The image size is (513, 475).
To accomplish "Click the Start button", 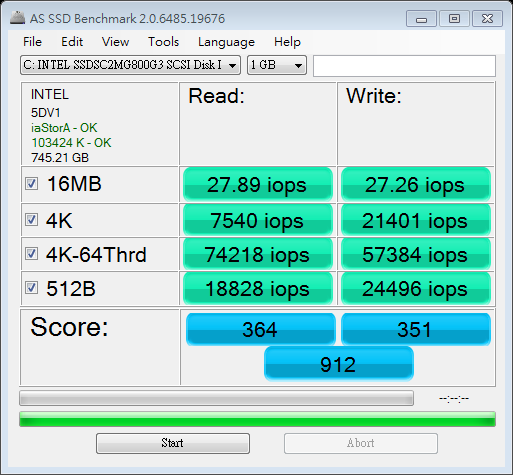I will (x=173, y=443).
